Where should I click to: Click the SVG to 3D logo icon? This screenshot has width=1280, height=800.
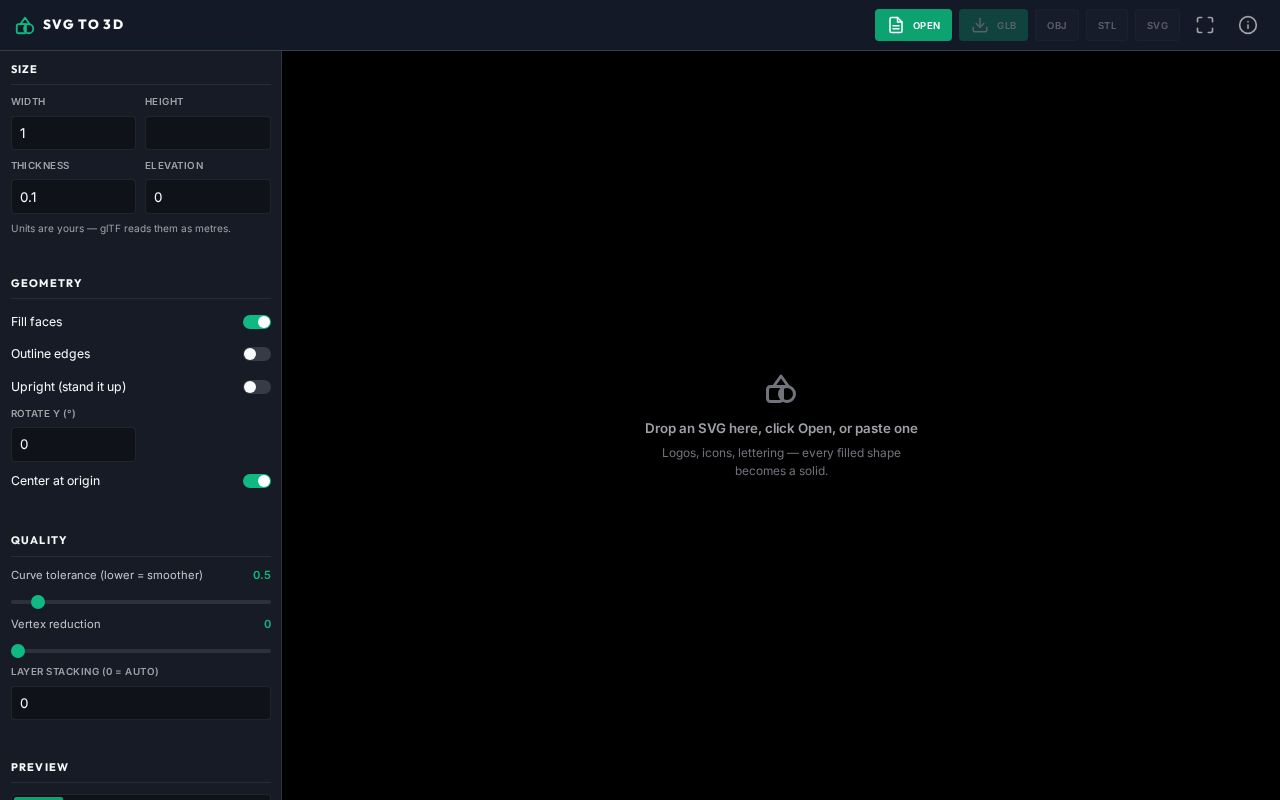coord(25,25)
